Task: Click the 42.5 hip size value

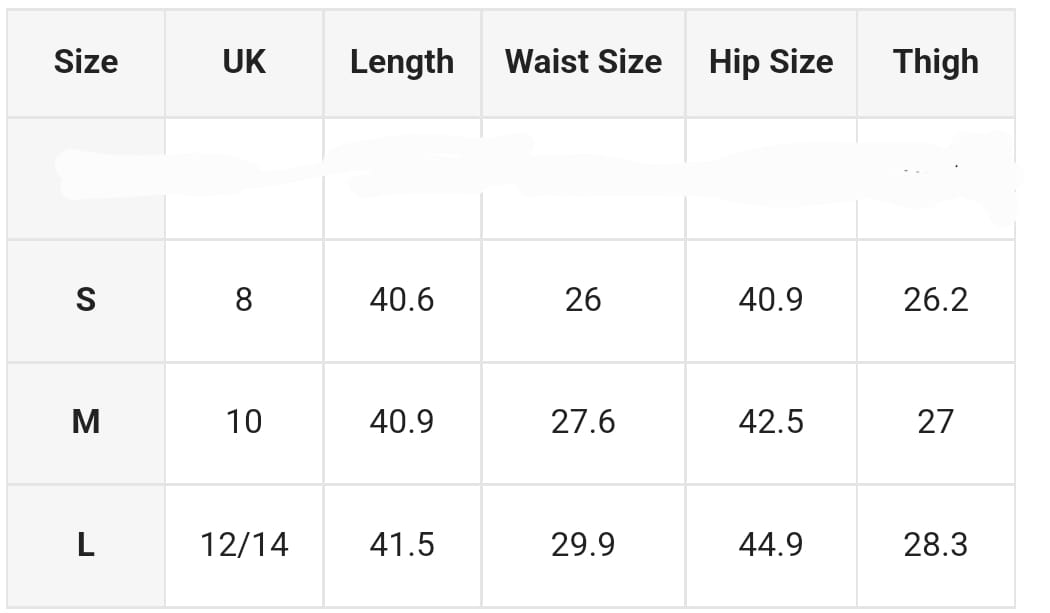Action: (x=771, y=422)
